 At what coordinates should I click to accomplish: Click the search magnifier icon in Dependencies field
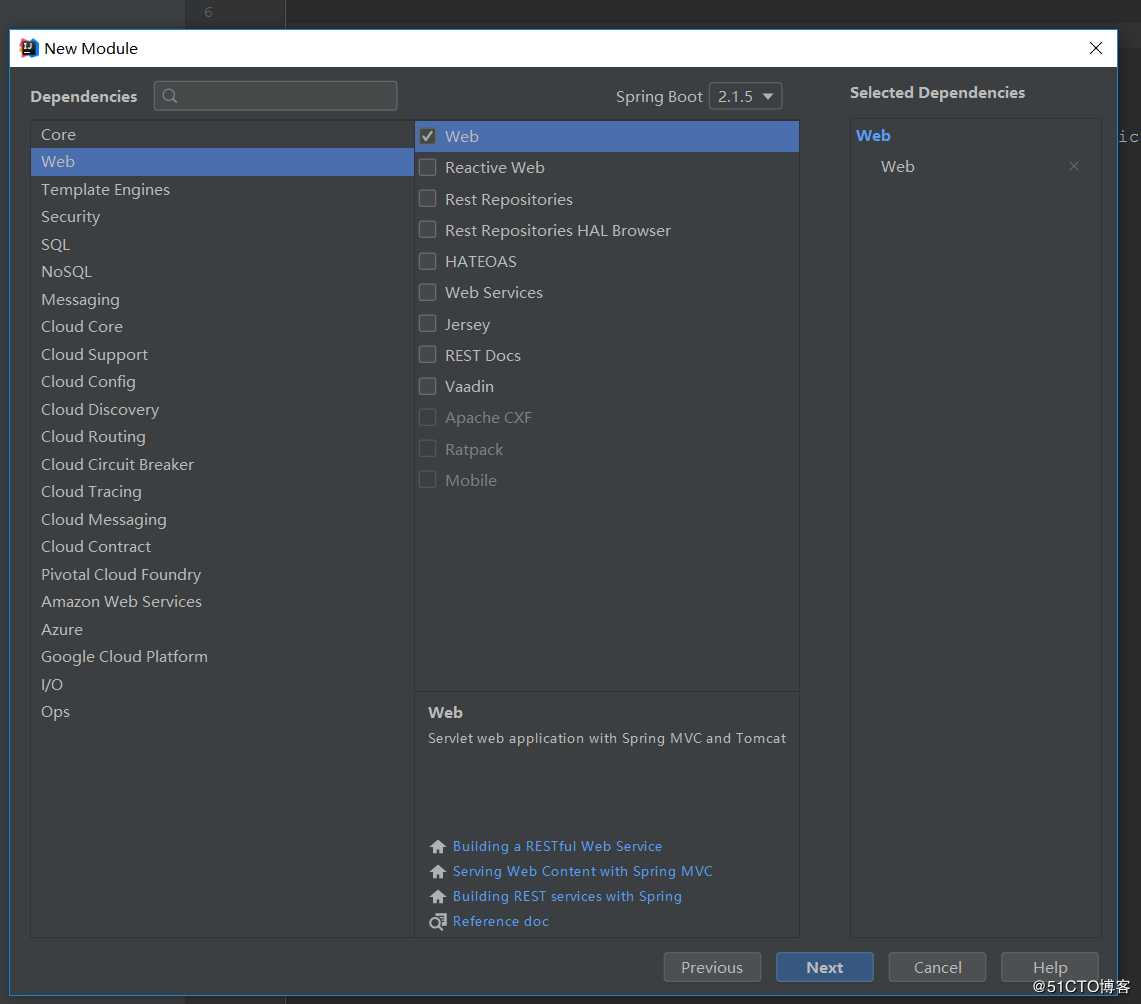[x=170, y=96]
